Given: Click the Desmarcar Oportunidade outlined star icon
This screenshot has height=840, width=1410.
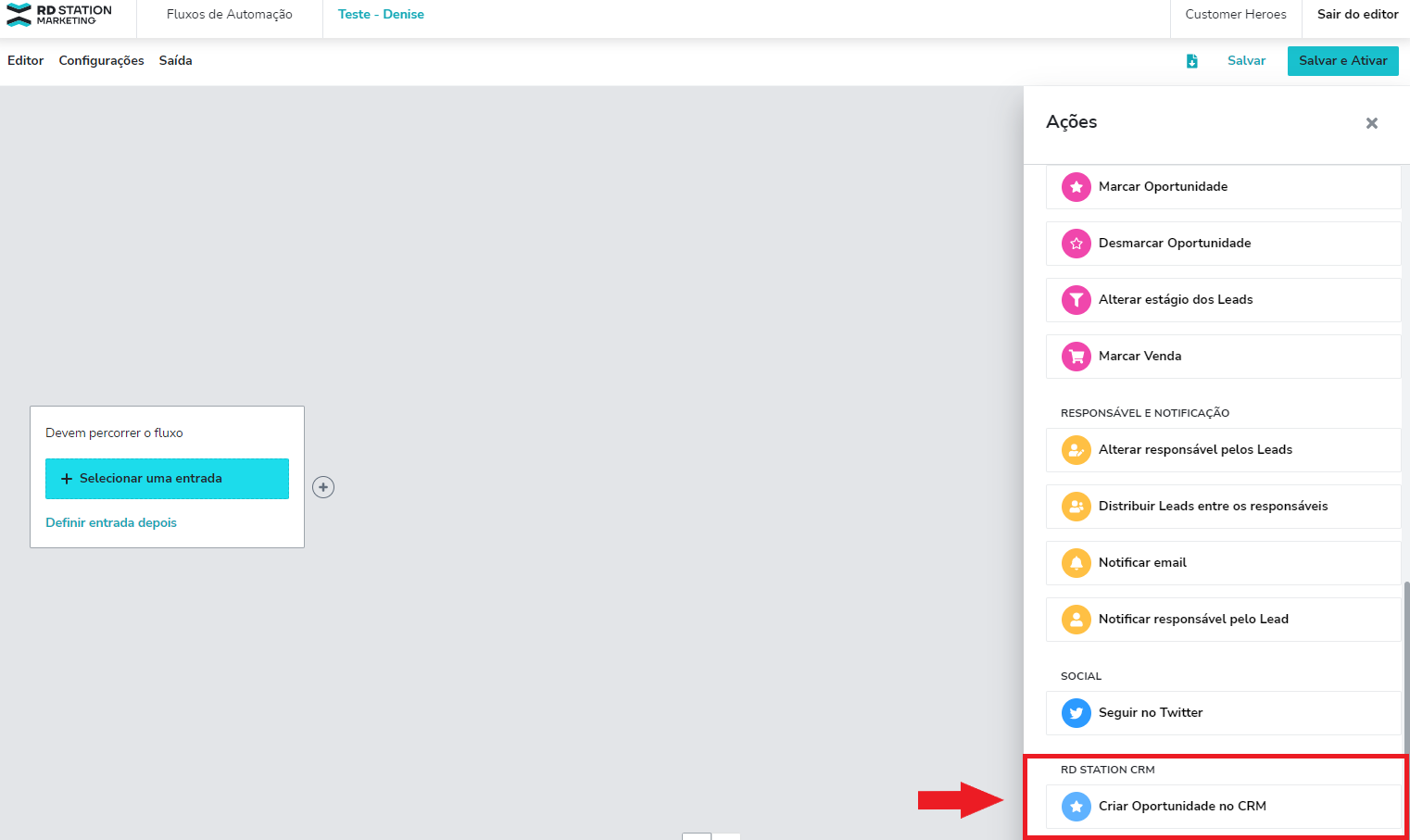Looking at the screenshot, I should tap(1076, 244).
